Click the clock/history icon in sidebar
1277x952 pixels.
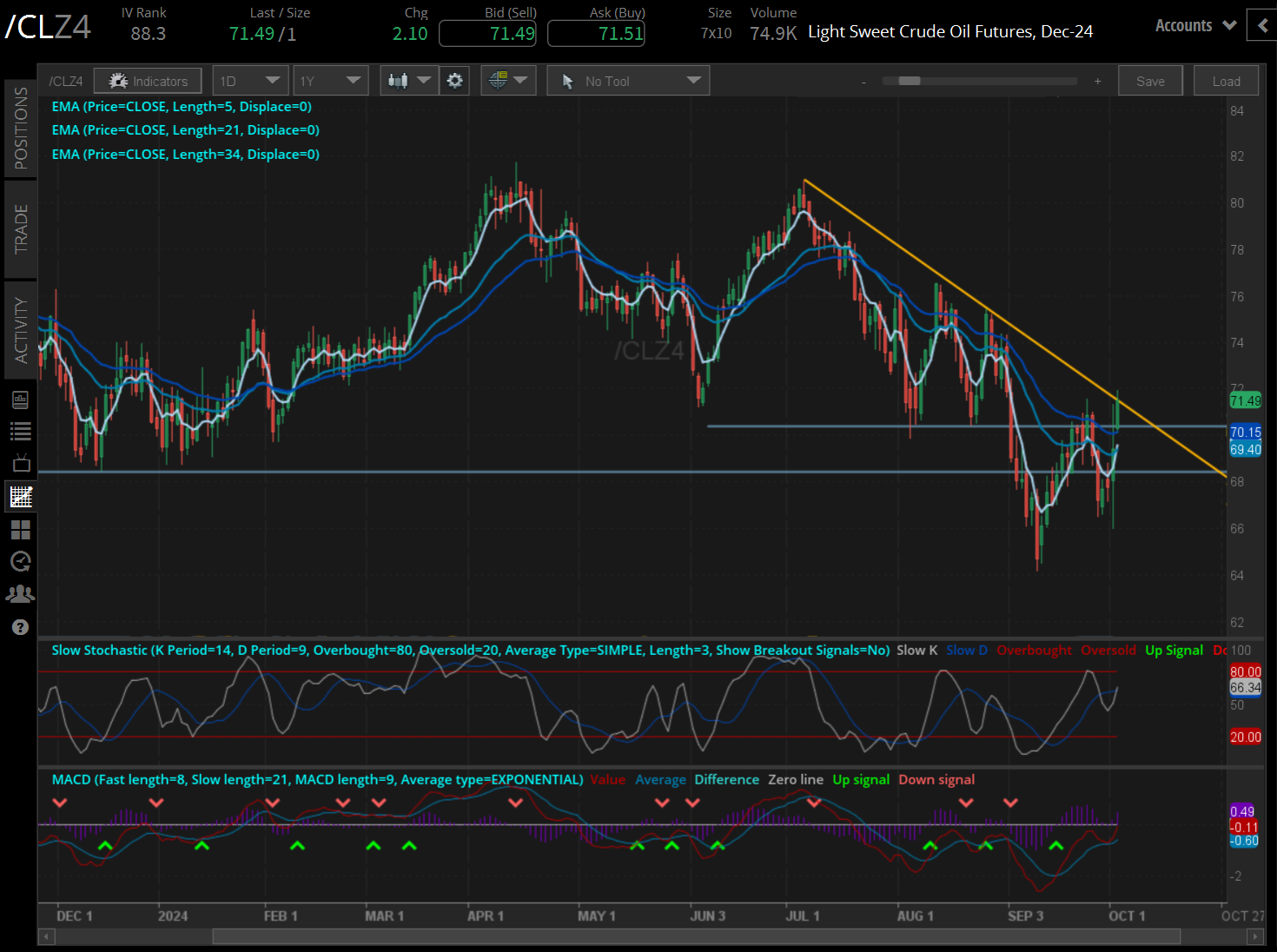point(21,561)
